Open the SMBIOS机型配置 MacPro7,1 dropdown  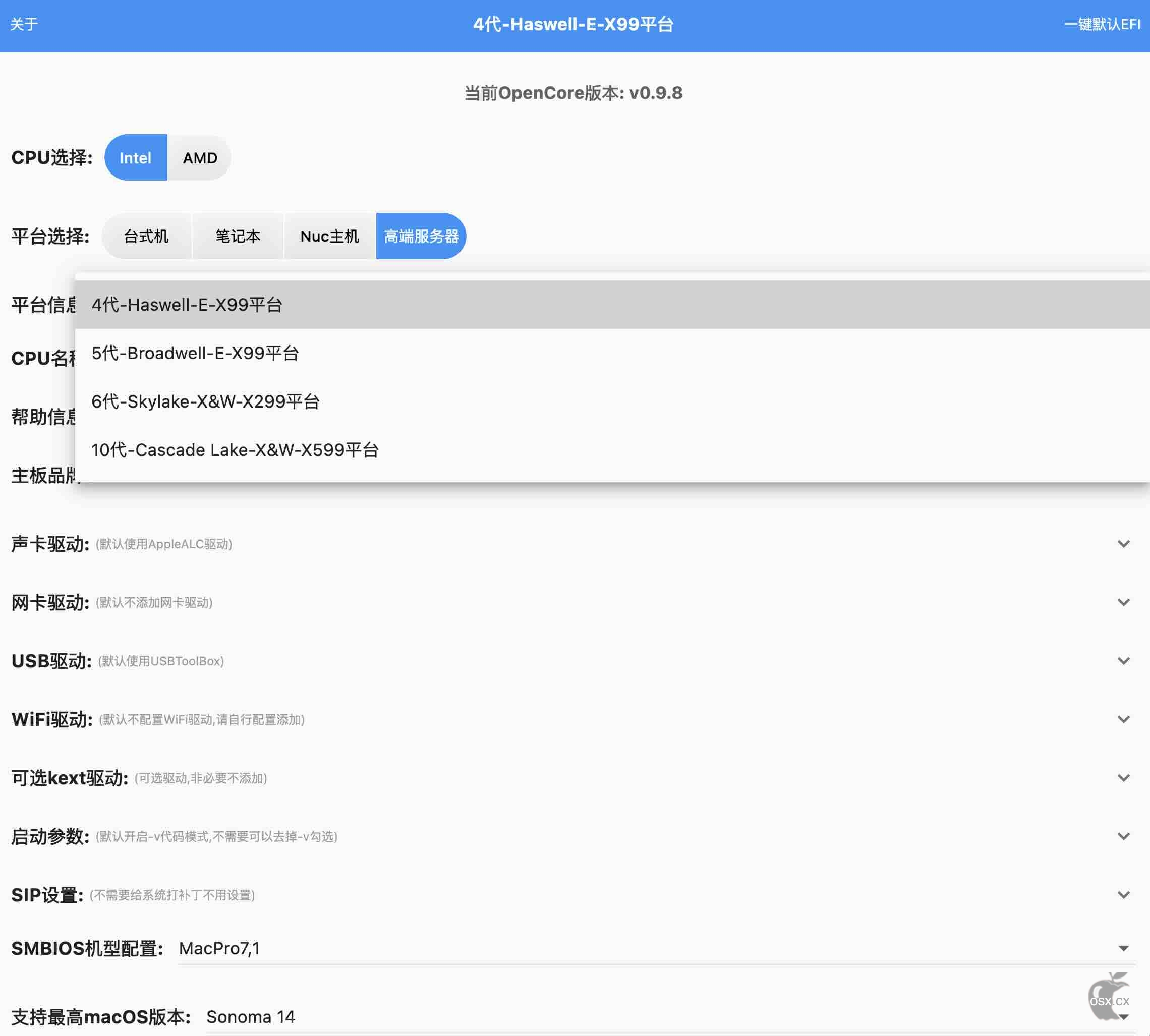(656, 948)
